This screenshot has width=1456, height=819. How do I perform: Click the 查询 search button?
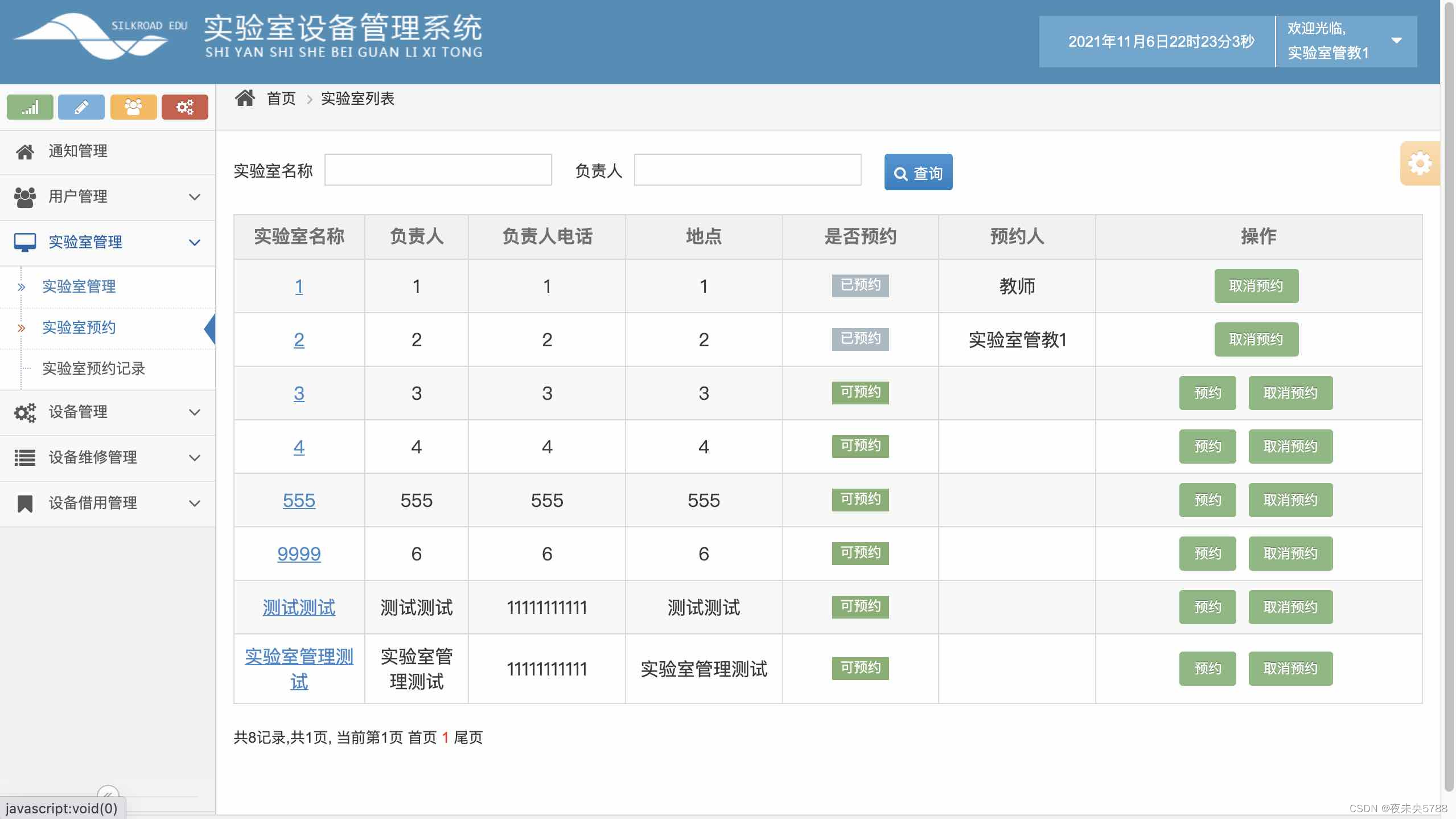[x=918, y=173]
